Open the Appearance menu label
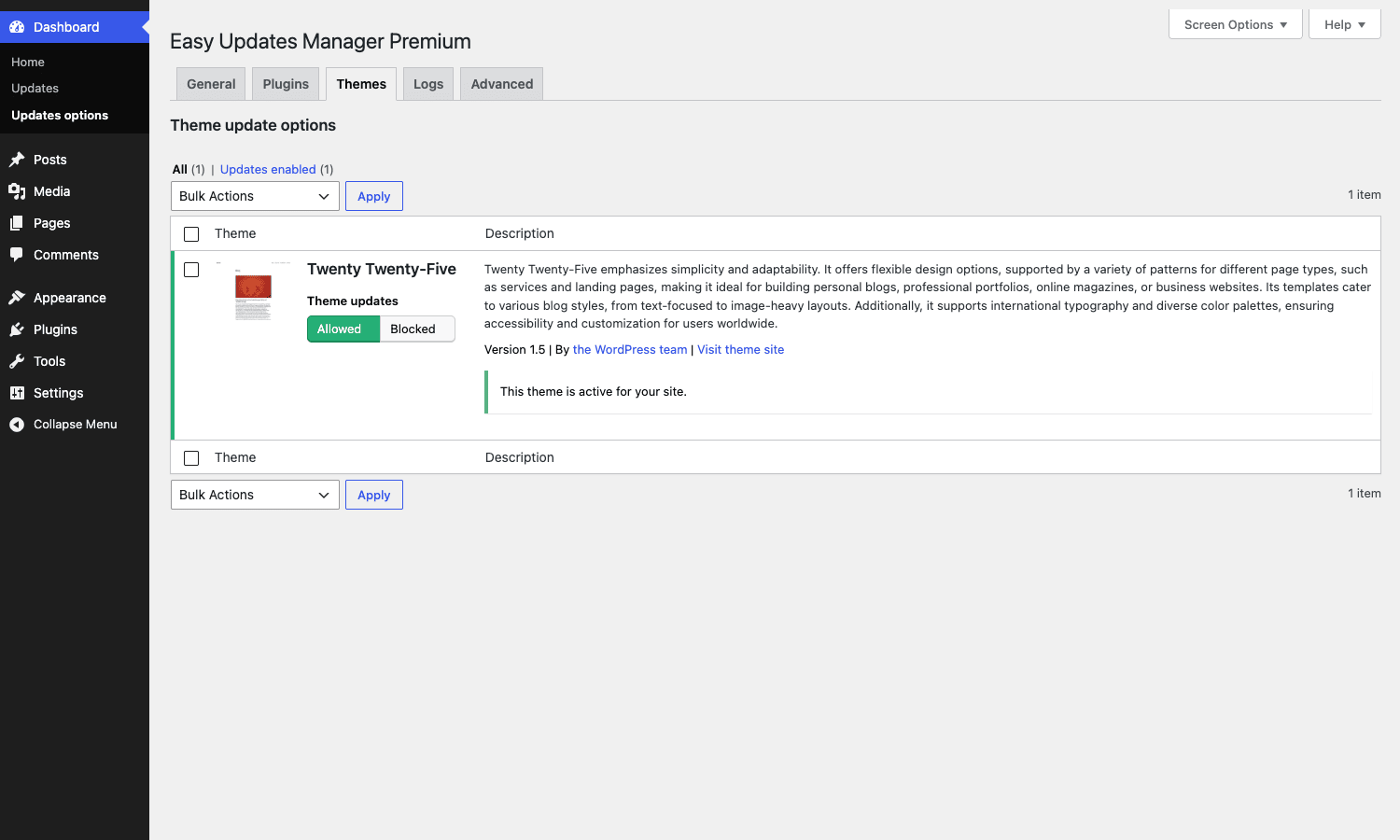1400x840 pixels. pyautogui.click(x=70, y=298)
